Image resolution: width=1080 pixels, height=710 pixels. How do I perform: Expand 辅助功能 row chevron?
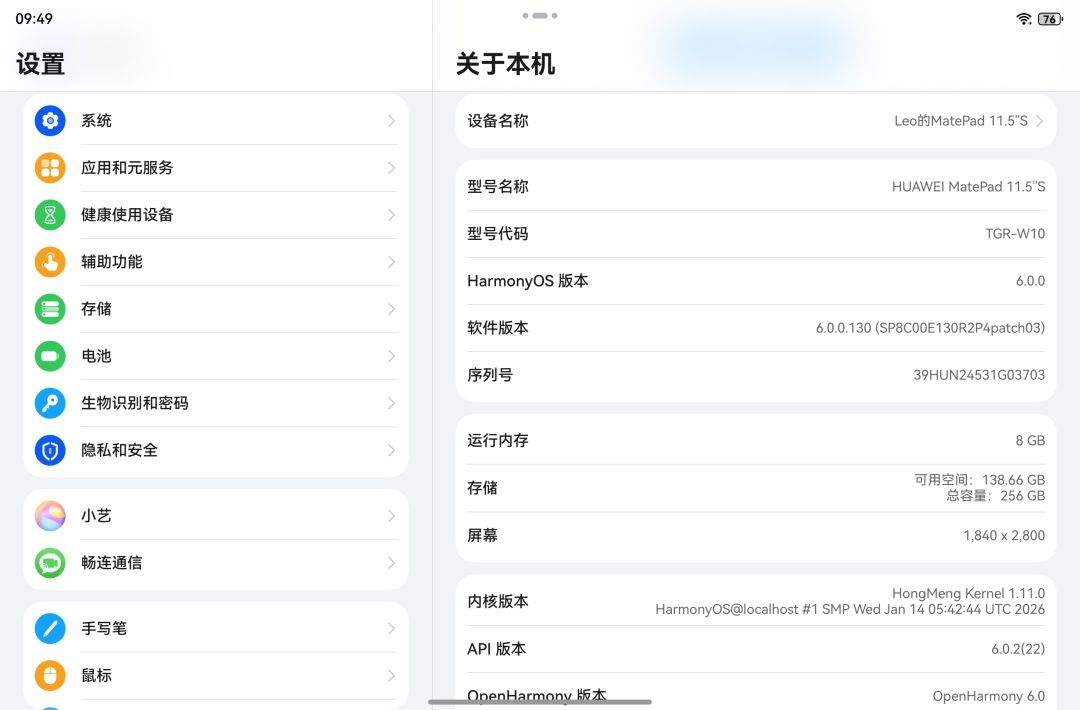(x=391, y=262)
